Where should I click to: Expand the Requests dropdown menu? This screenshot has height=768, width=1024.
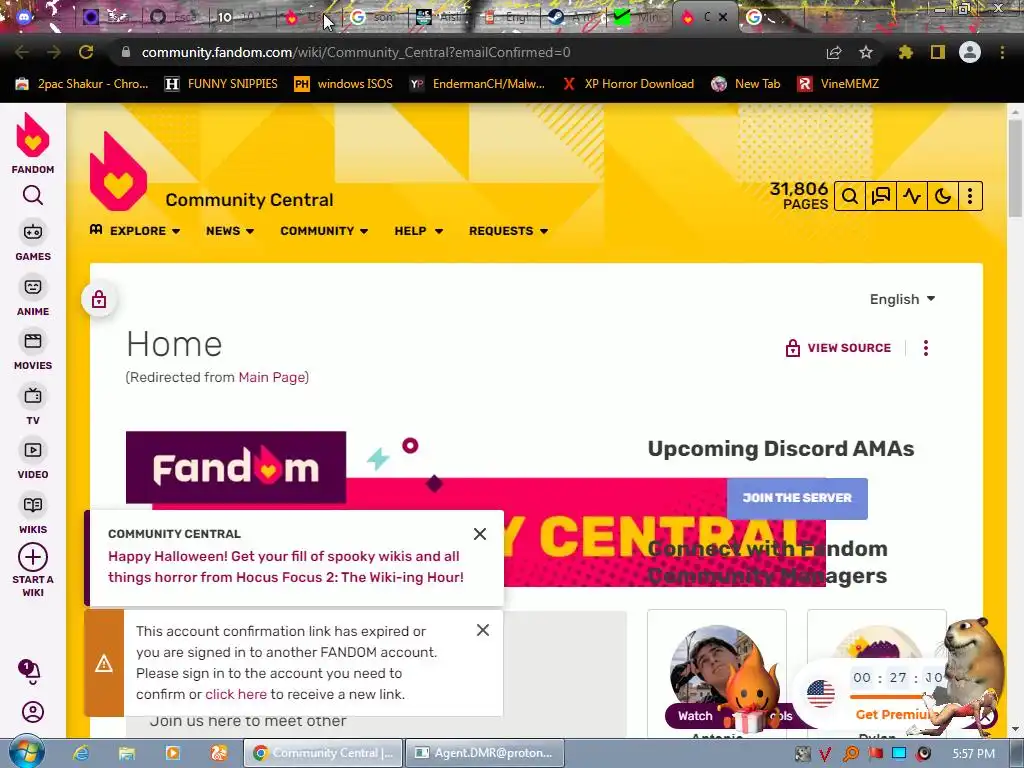pos(509,231)
